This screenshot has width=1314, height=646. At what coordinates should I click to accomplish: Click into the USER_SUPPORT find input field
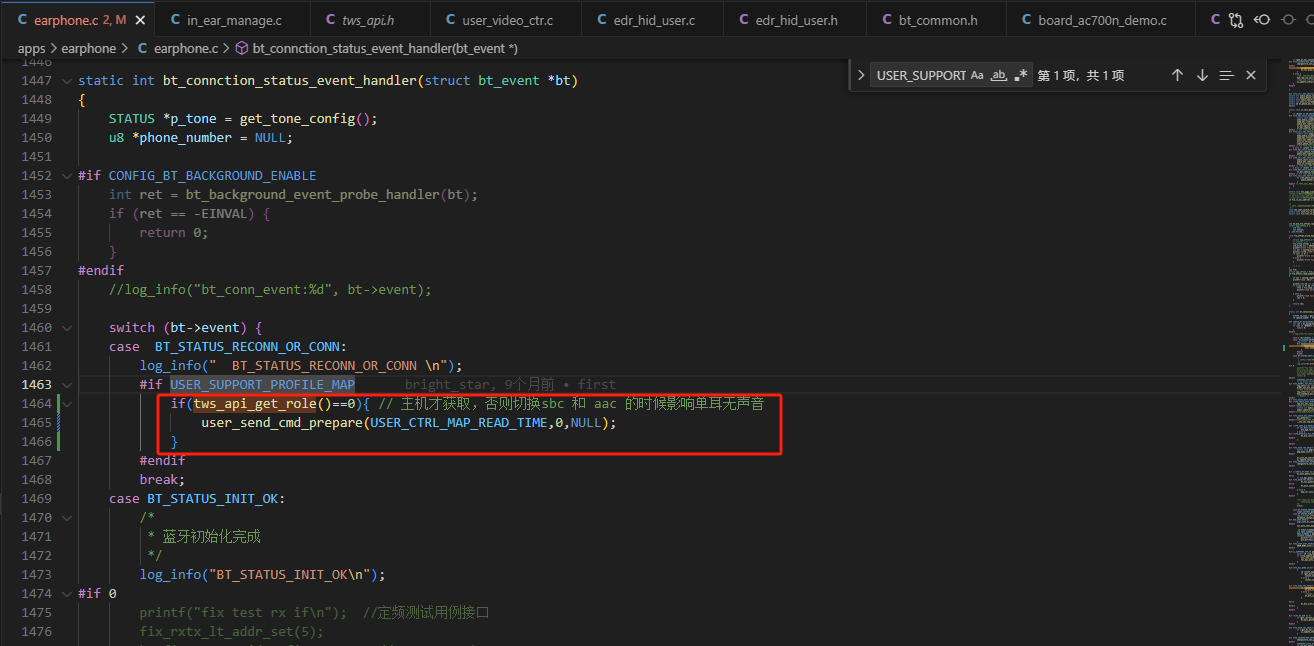tap(920, 75)
